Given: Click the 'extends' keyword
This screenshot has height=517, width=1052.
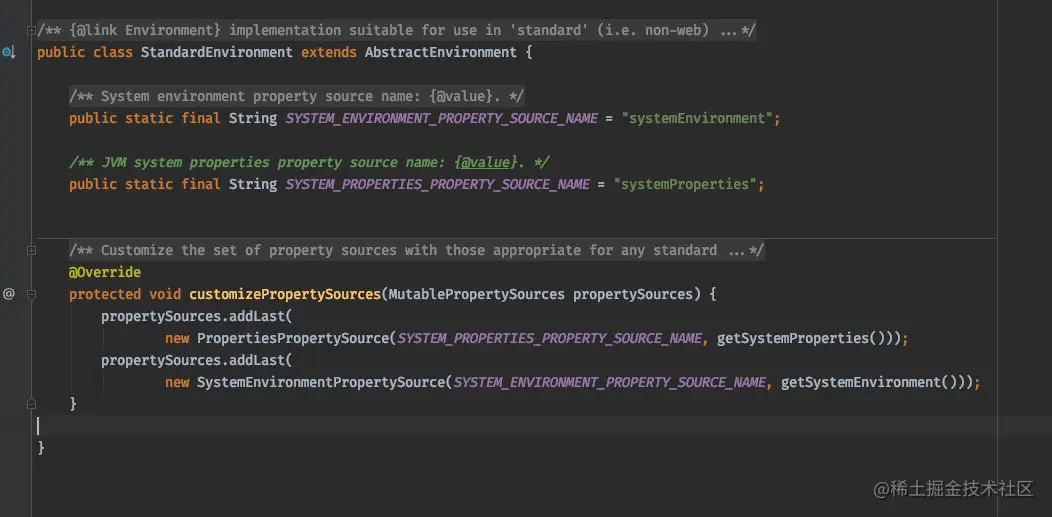Looking at the screenshot, I should (329, 52).
